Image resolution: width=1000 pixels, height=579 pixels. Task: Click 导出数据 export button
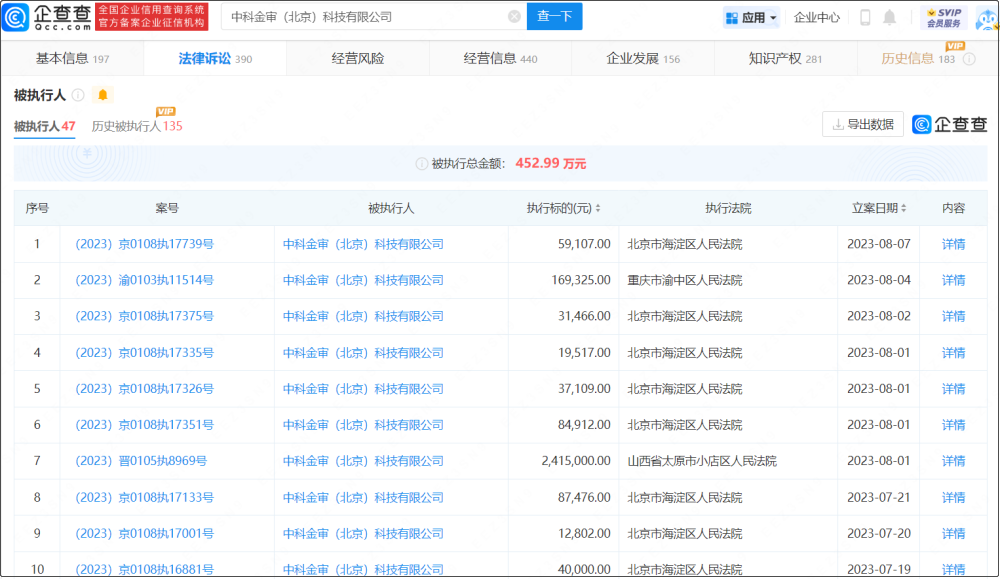point(863,124)
